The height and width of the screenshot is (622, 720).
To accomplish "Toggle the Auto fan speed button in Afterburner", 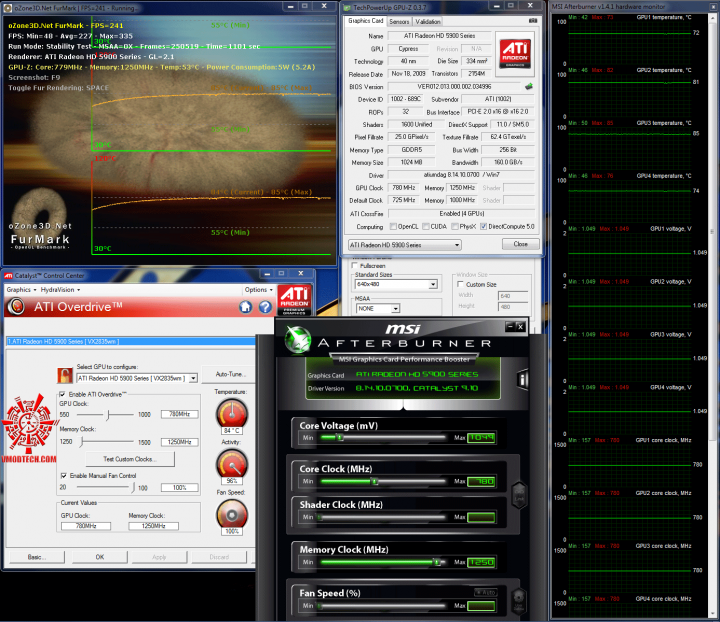I will point(485,593).
